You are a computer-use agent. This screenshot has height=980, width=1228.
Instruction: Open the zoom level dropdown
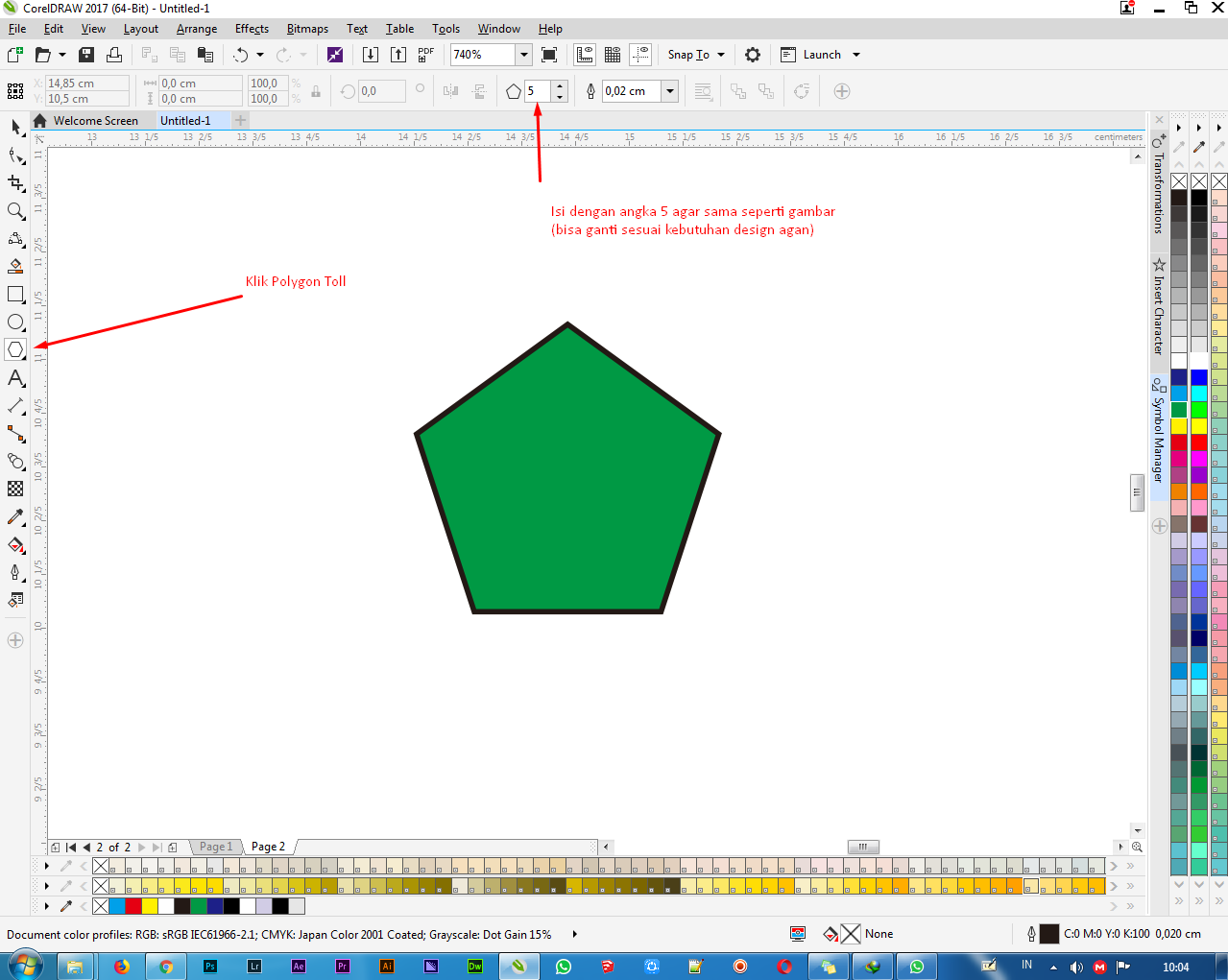(524, 55)
